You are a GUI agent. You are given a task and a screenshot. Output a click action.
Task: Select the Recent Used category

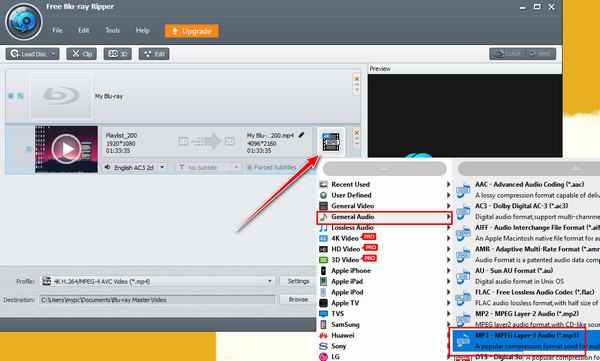point(385,184)
